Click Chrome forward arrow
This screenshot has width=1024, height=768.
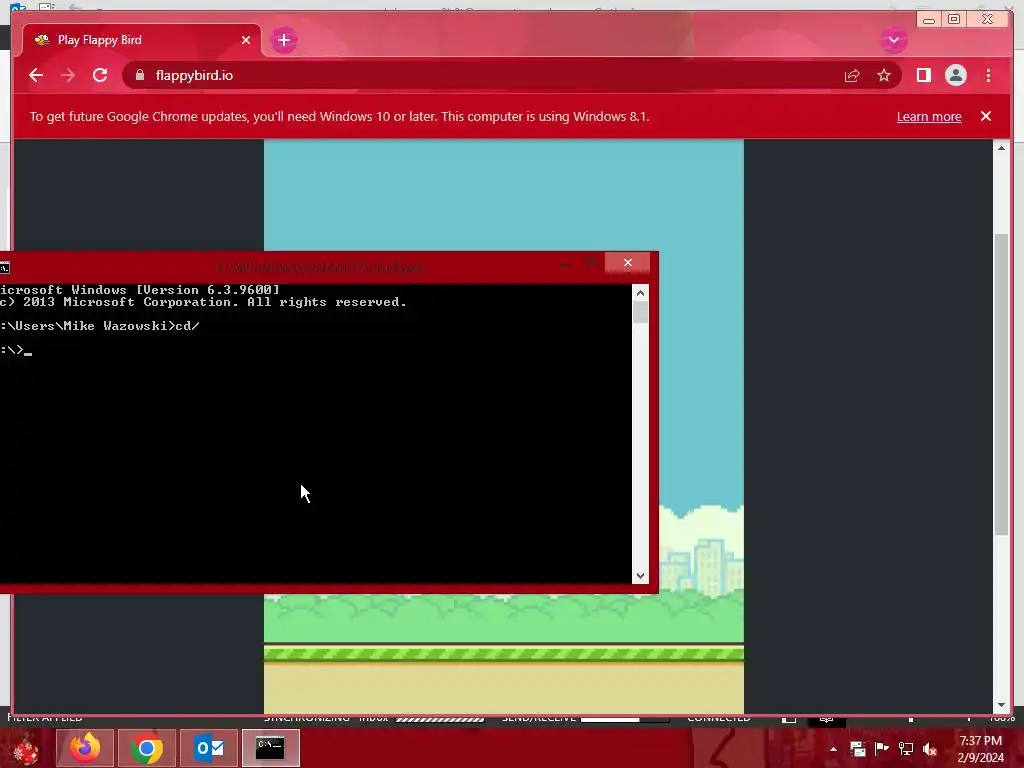click(x=68, y=75)
